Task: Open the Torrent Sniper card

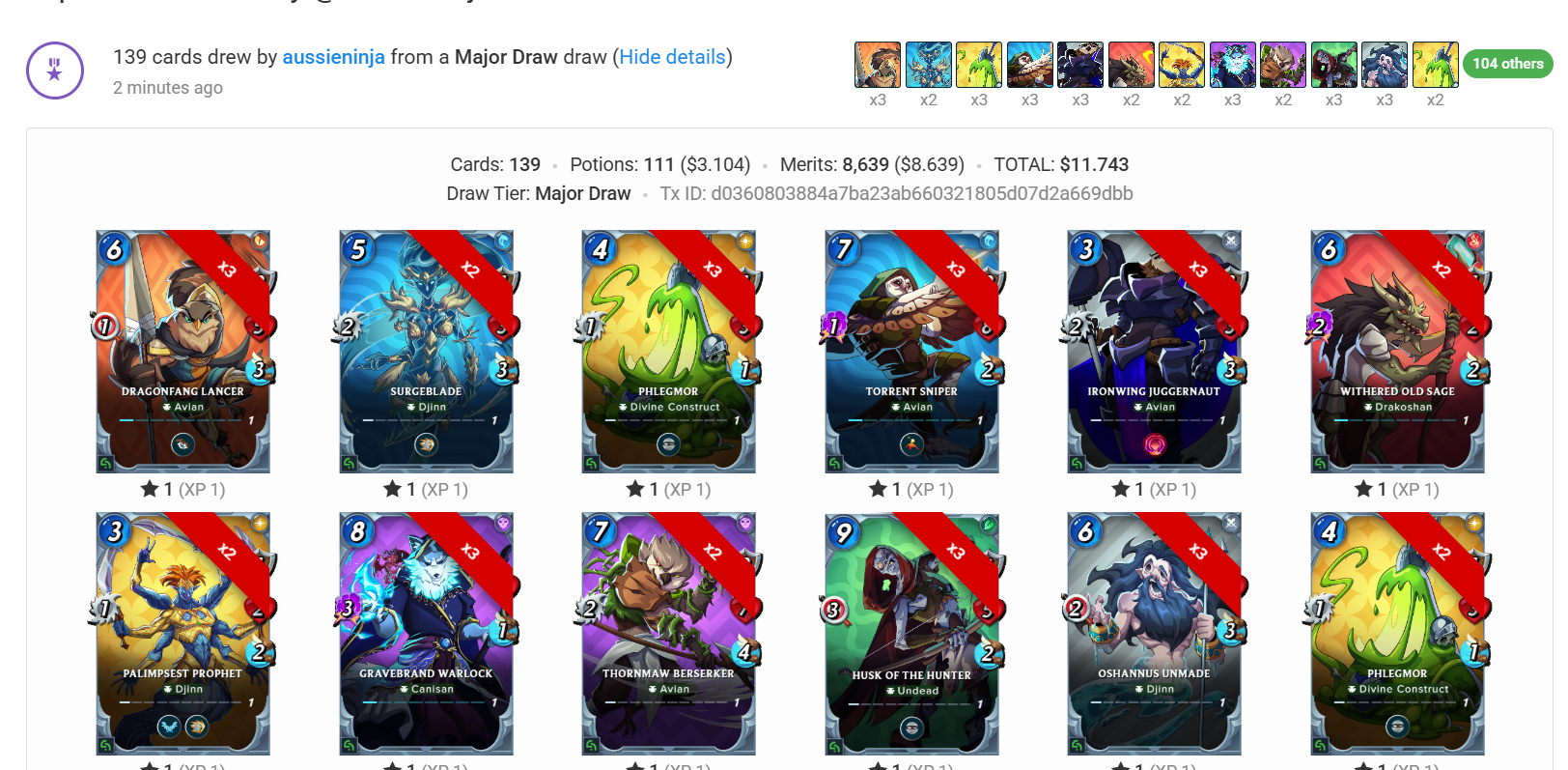Action: 911,352
